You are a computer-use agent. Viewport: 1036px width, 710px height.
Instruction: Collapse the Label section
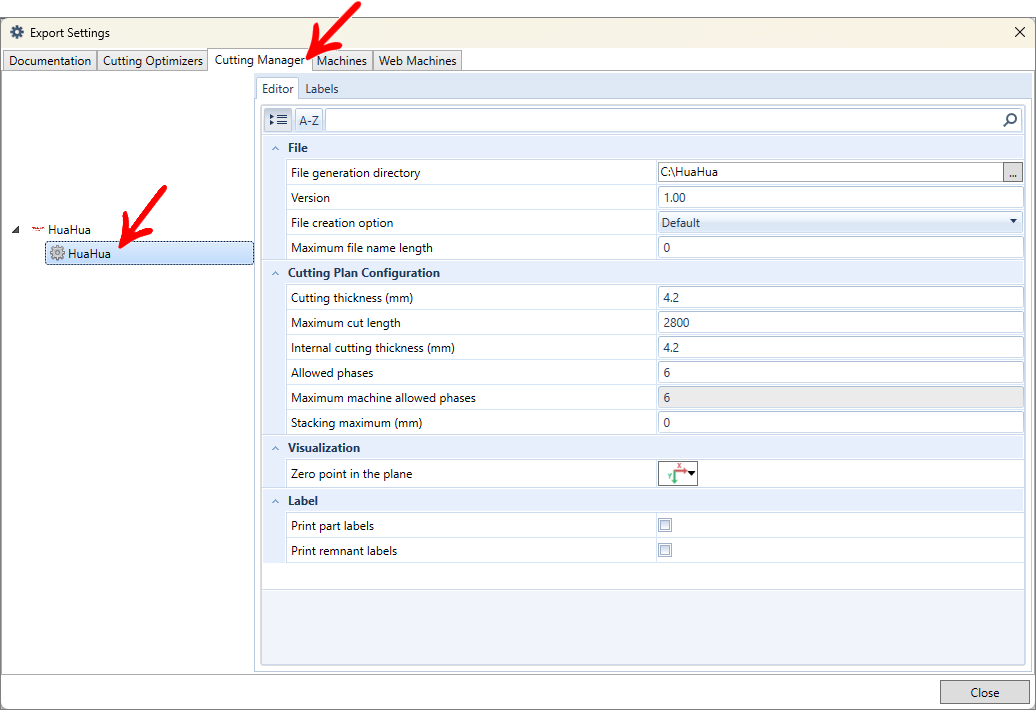pyautogui.click(x=276, y=501)
